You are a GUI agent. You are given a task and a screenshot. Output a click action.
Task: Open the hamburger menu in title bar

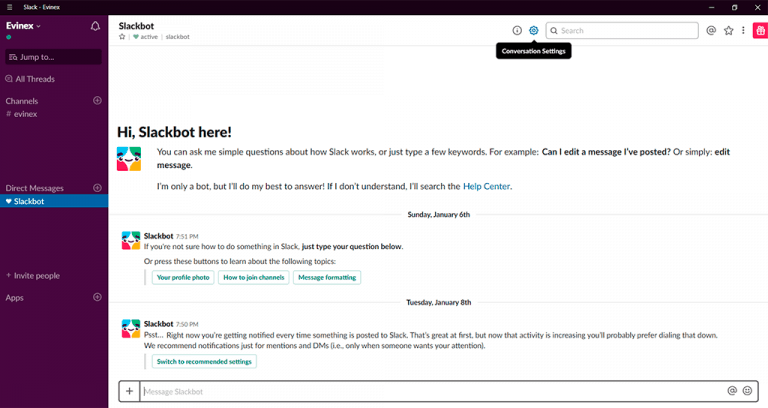9,7
